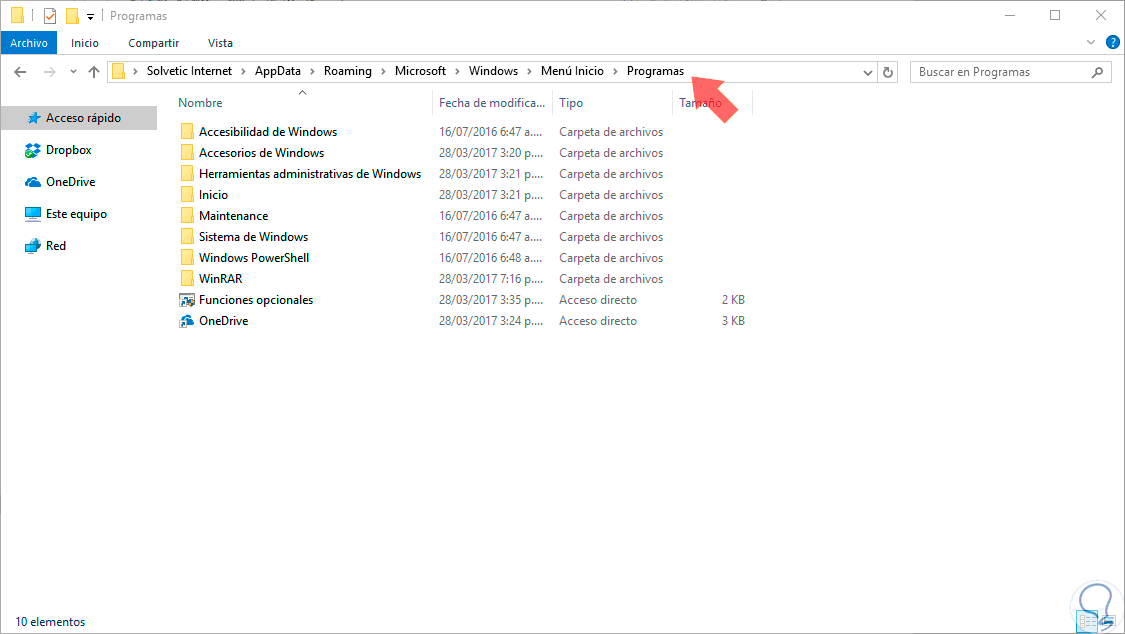Click the Windows PowerShell date 16/07/2016 6:48
The image size is (1125, 634).
click(x=491, y=257)
